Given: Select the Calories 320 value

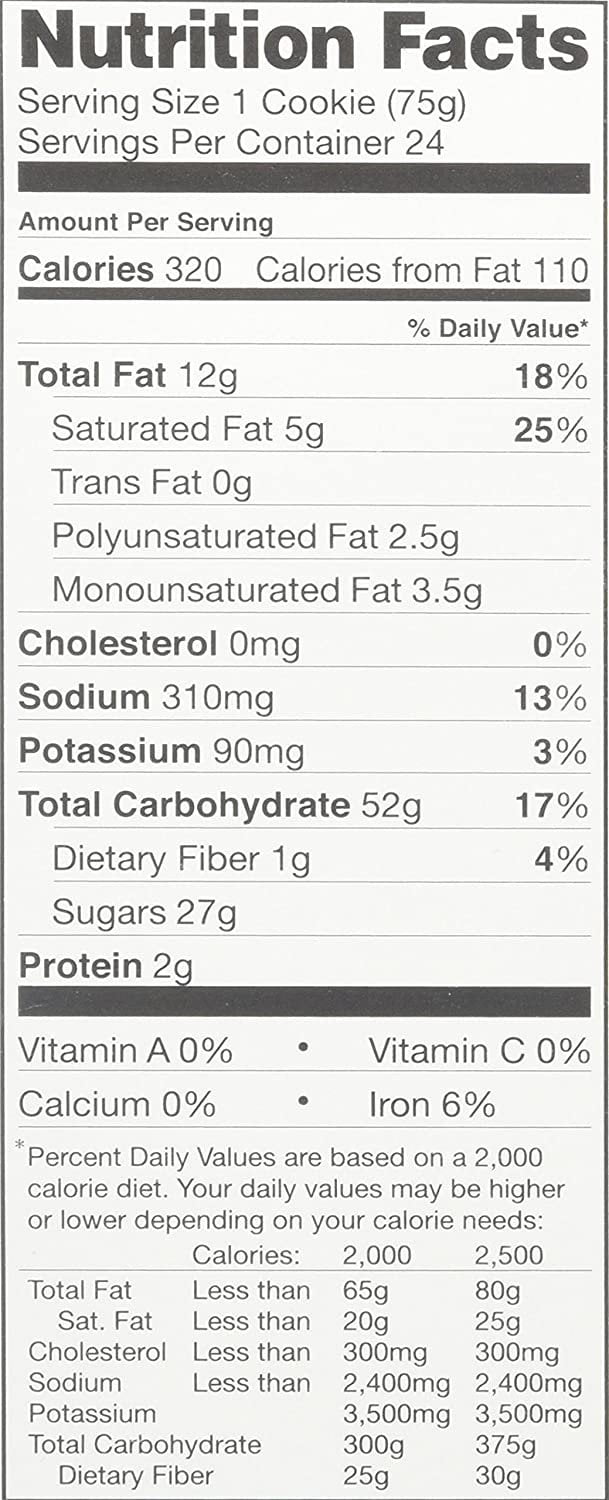Looking at the screenshot, I should pyautogui.click(x=120, y=269).
